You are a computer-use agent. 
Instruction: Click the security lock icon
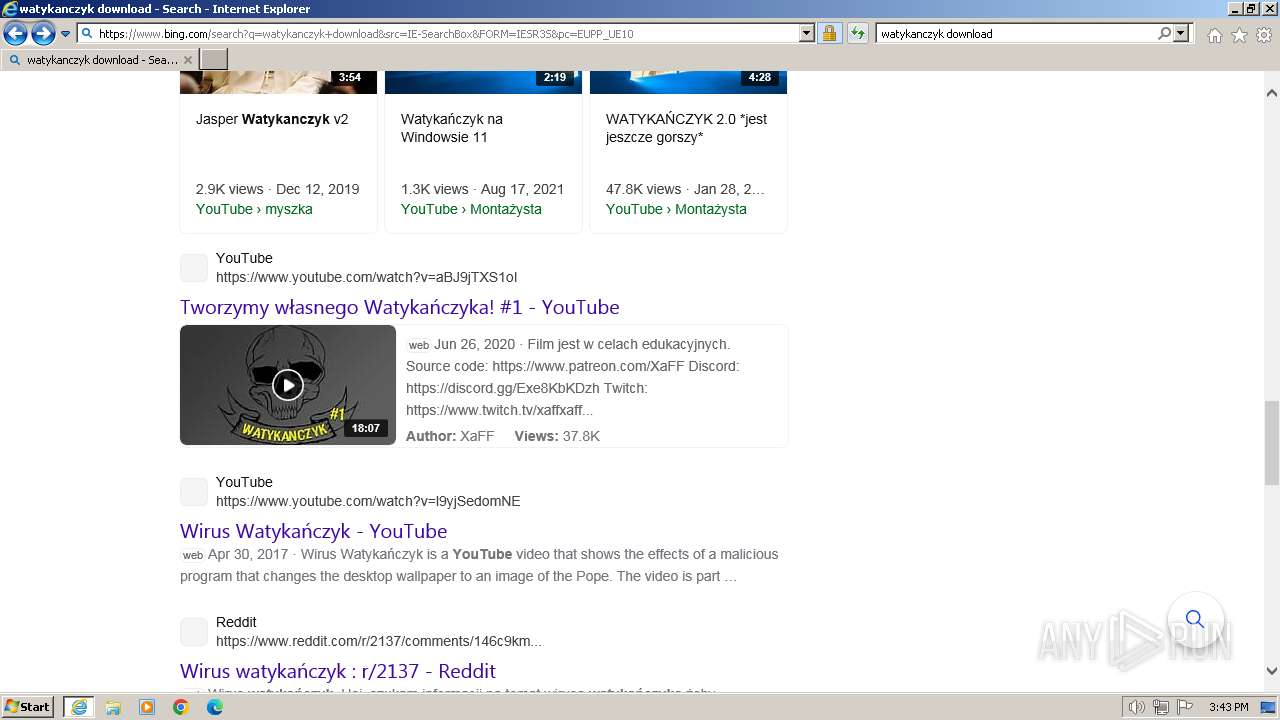point(829,34)
